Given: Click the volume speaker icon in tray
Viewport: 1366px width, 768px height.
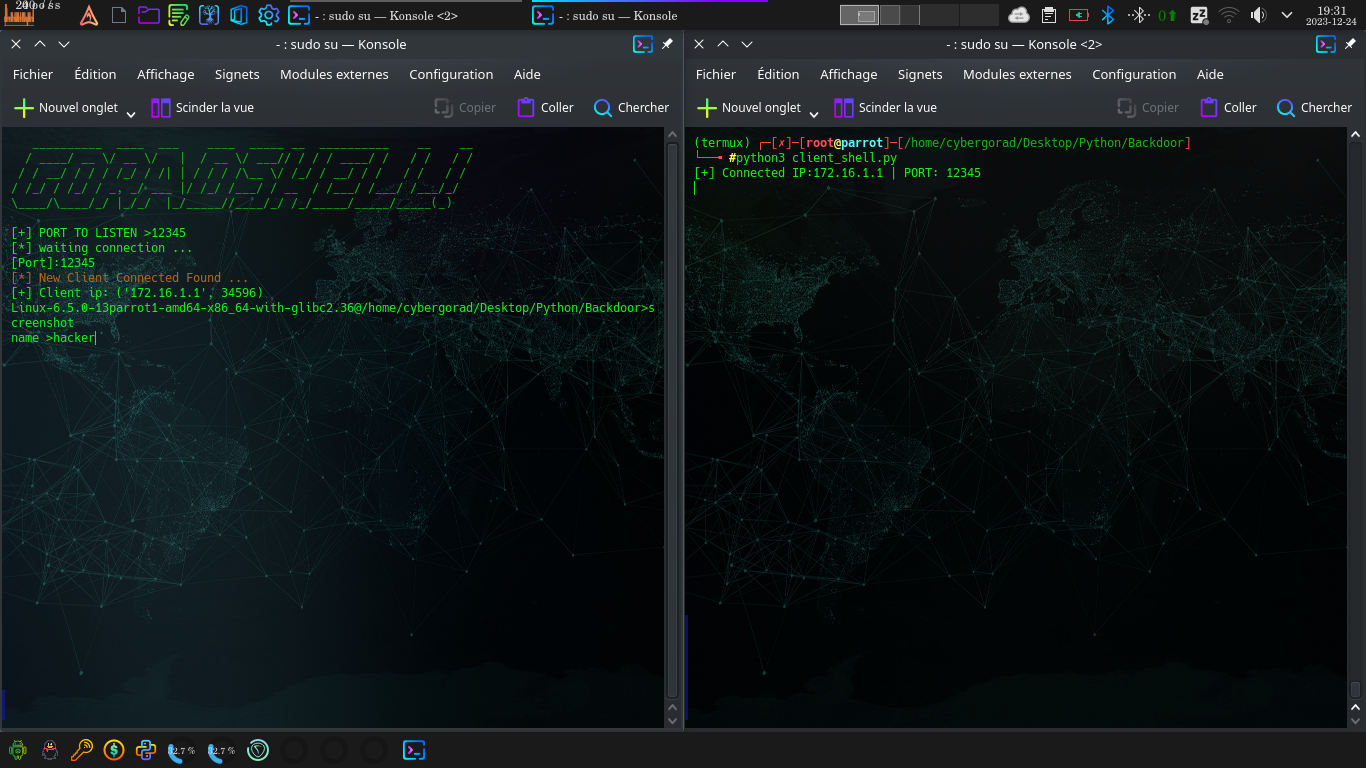Looking at the screenshot, I should [x=1258, y=15].
